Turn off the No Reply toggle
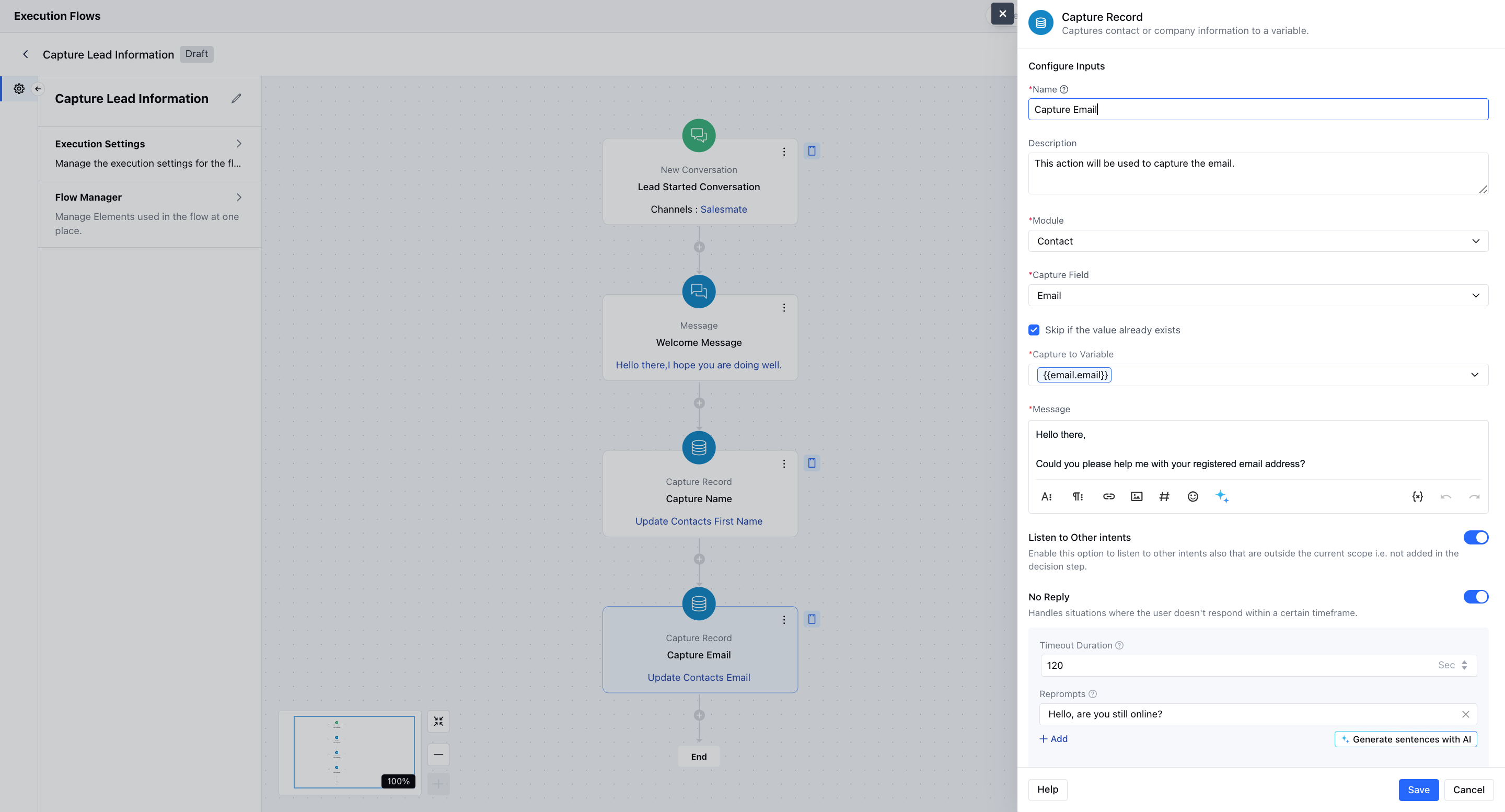Image resolution: width=1505 pixels, height=812 pixels. [x=1475, y=596]
